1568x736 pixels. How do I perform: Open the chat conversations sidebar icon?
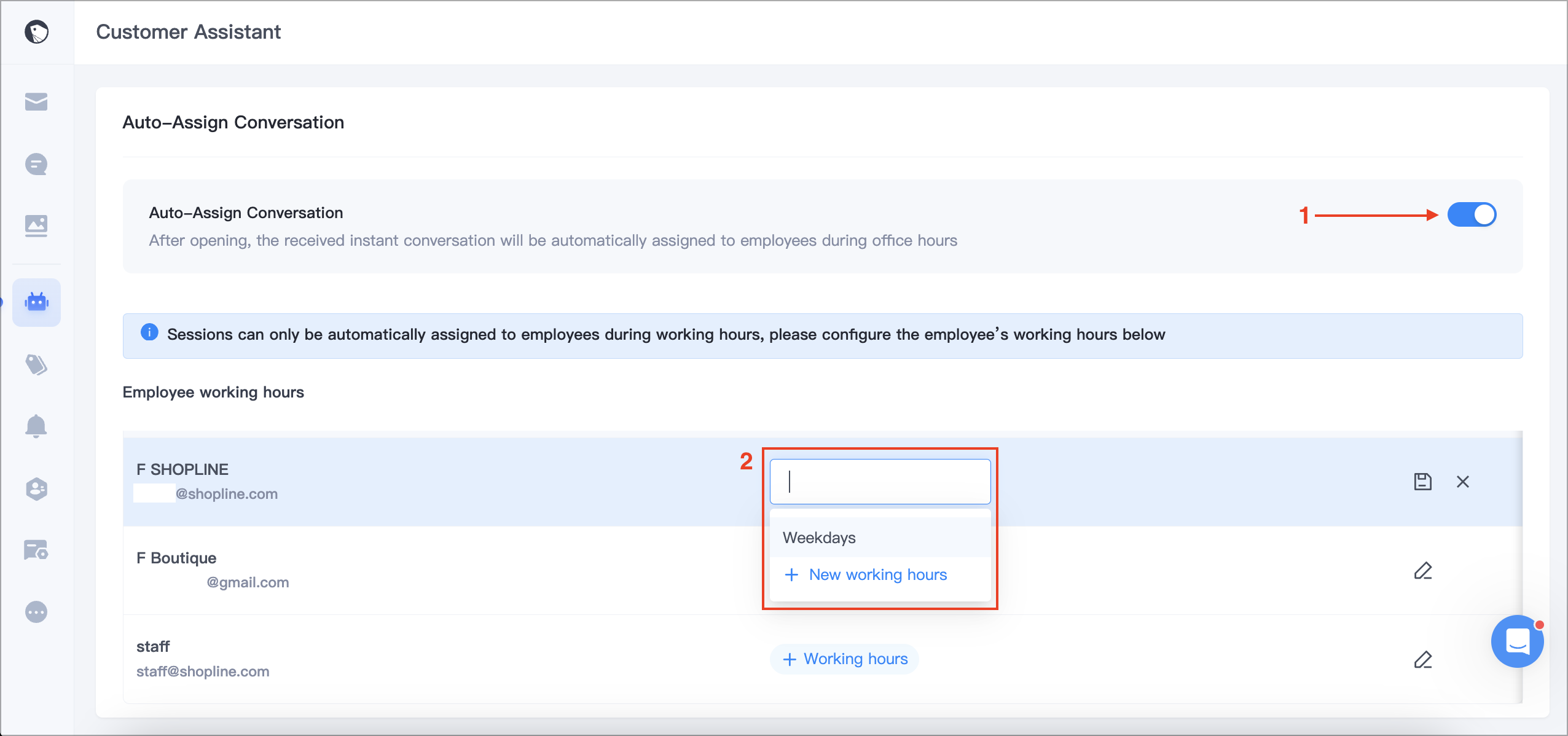36,164
